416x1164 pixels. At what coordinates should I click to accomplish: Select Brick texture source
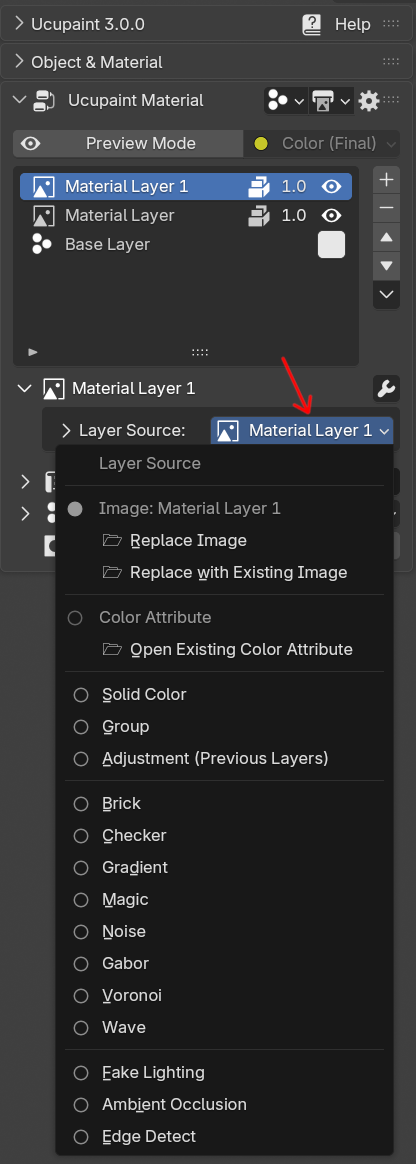pos(225,803)
